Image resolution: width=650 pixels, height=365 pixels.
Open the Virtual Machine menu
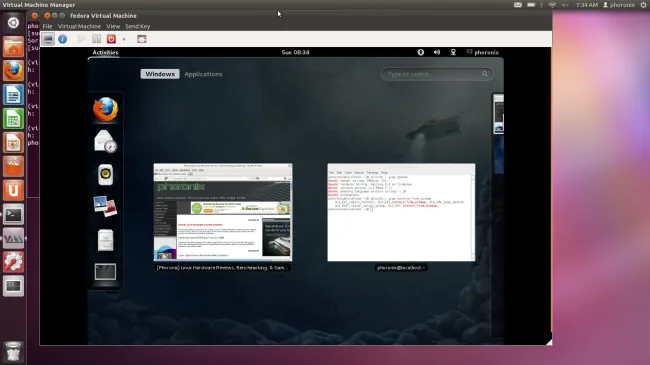(79, 26)
